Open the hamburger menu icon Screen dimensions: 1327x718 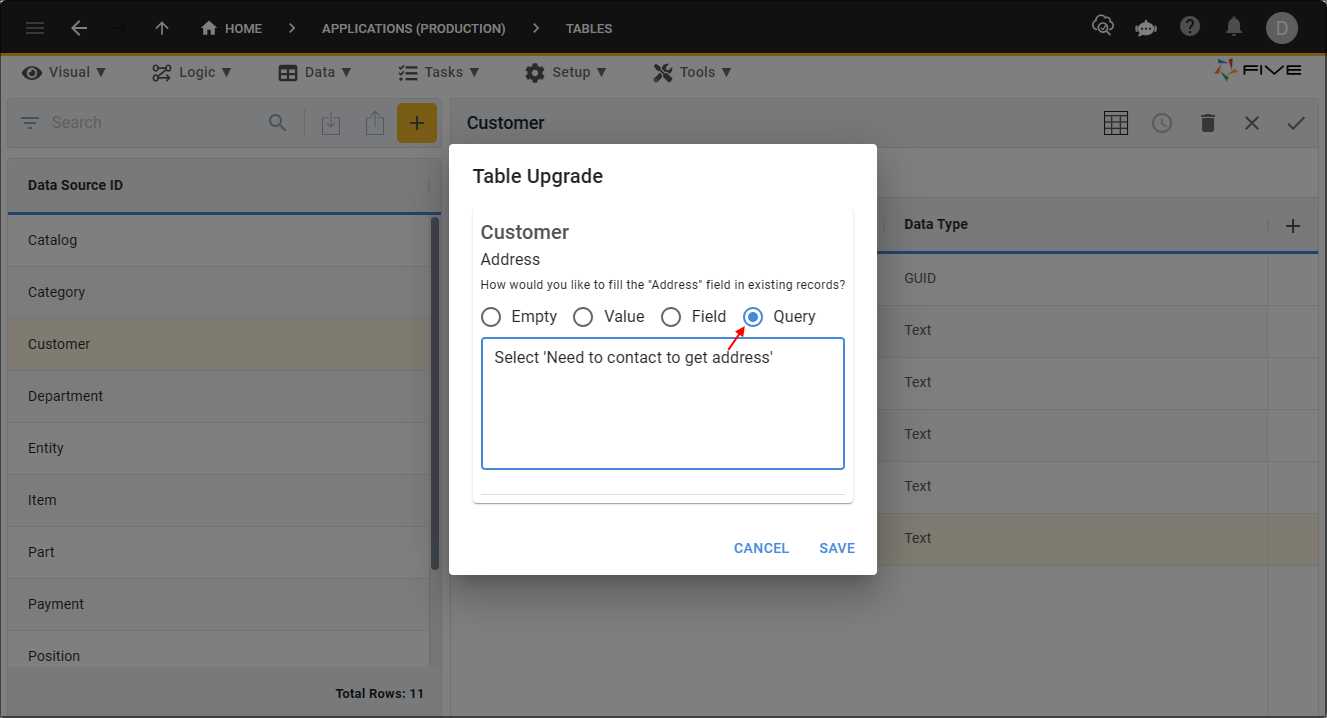tap(35, 28)
